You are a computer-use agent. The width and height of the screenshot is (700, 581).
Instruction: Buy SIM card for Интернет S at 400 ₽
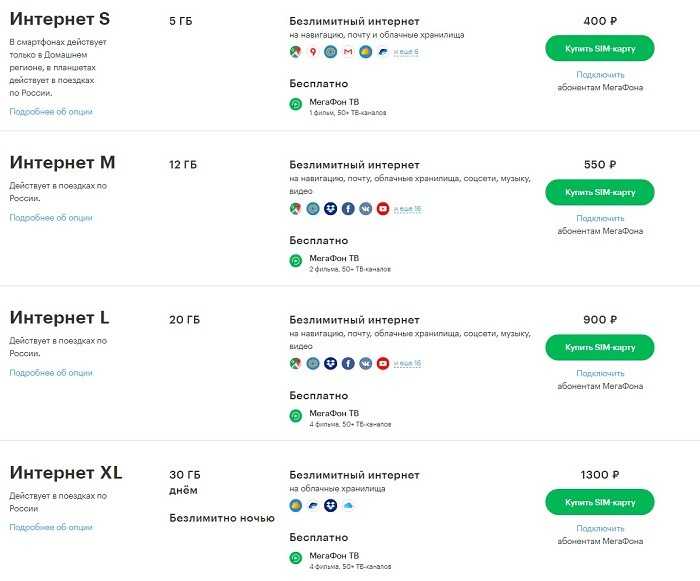[x=600, y=48]
